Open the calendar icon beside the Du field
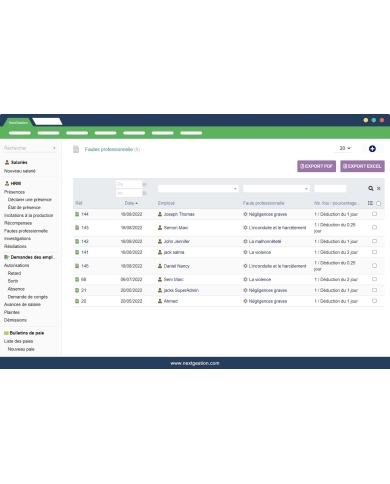The height and width of the screenshot is (484, 390). tap(145, 184)
